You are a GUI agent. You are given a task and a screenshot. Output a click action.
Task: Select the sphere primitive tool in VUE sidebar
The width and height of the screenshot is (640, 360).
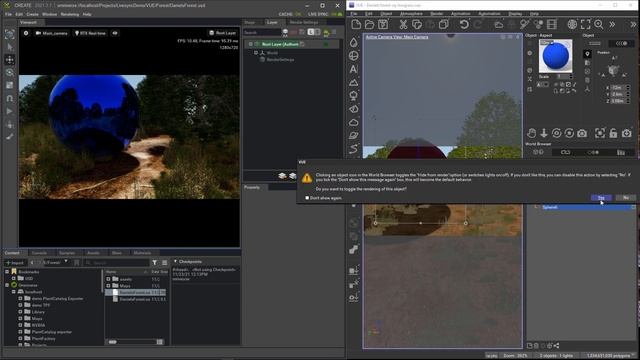click(353, 56)
